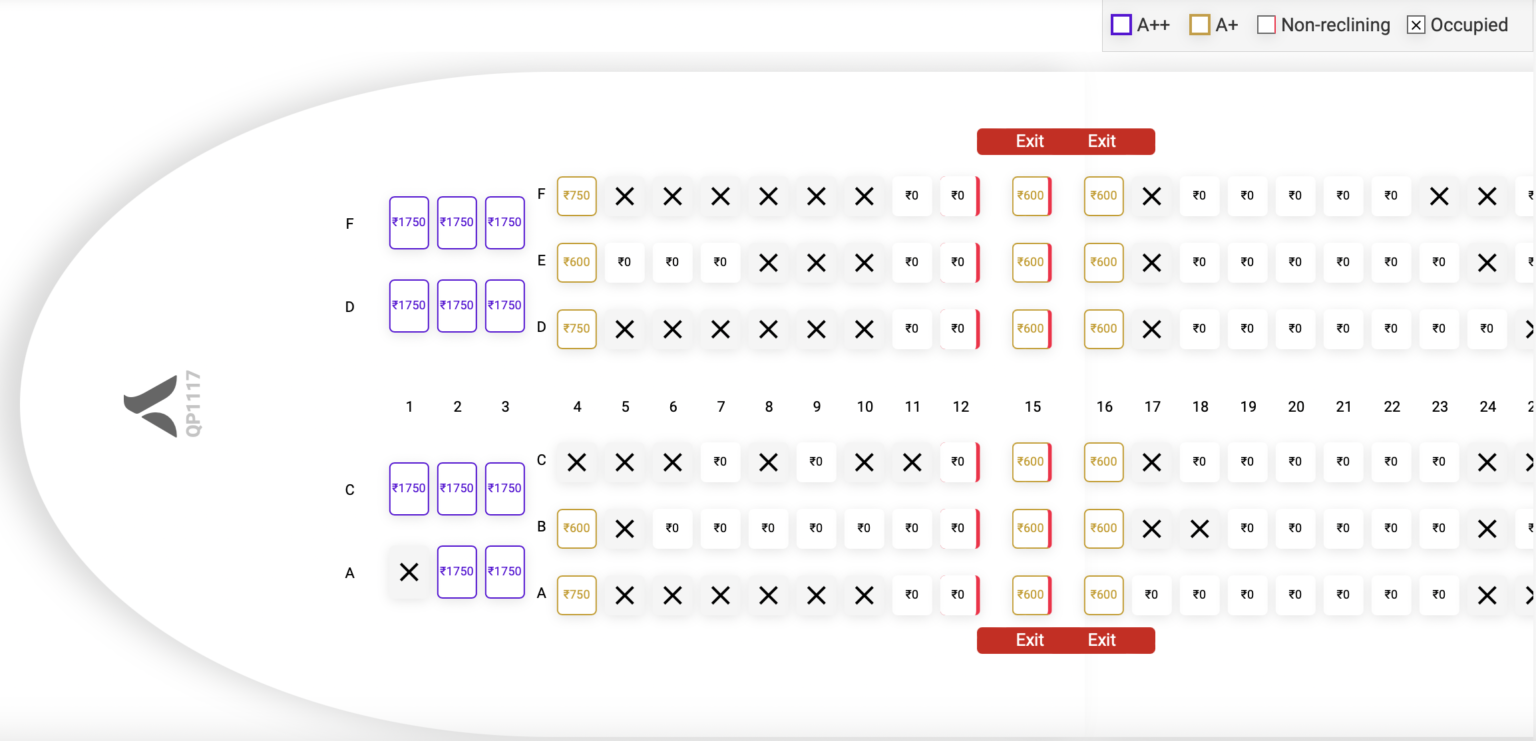
Task: Click the occupied X icon at seat 4C
Action: [x=577, y=461]
